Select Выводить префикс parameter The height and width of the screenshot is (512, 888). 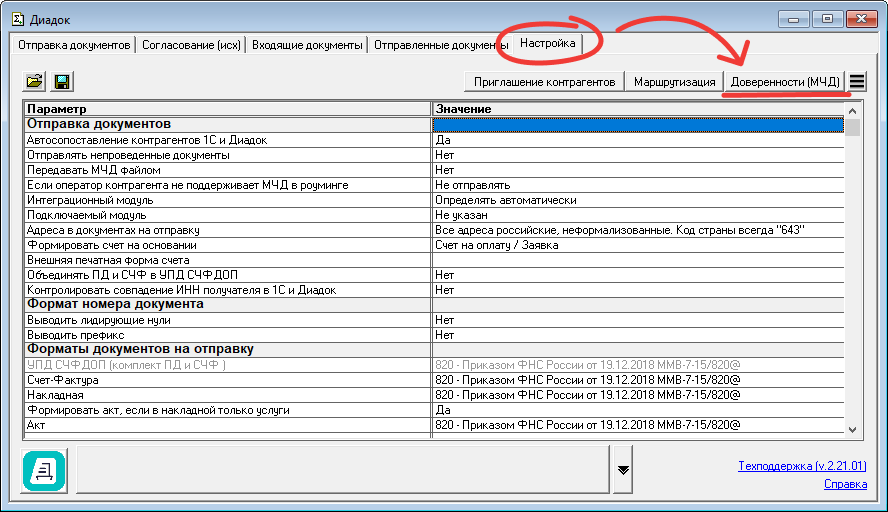(228, 335)
